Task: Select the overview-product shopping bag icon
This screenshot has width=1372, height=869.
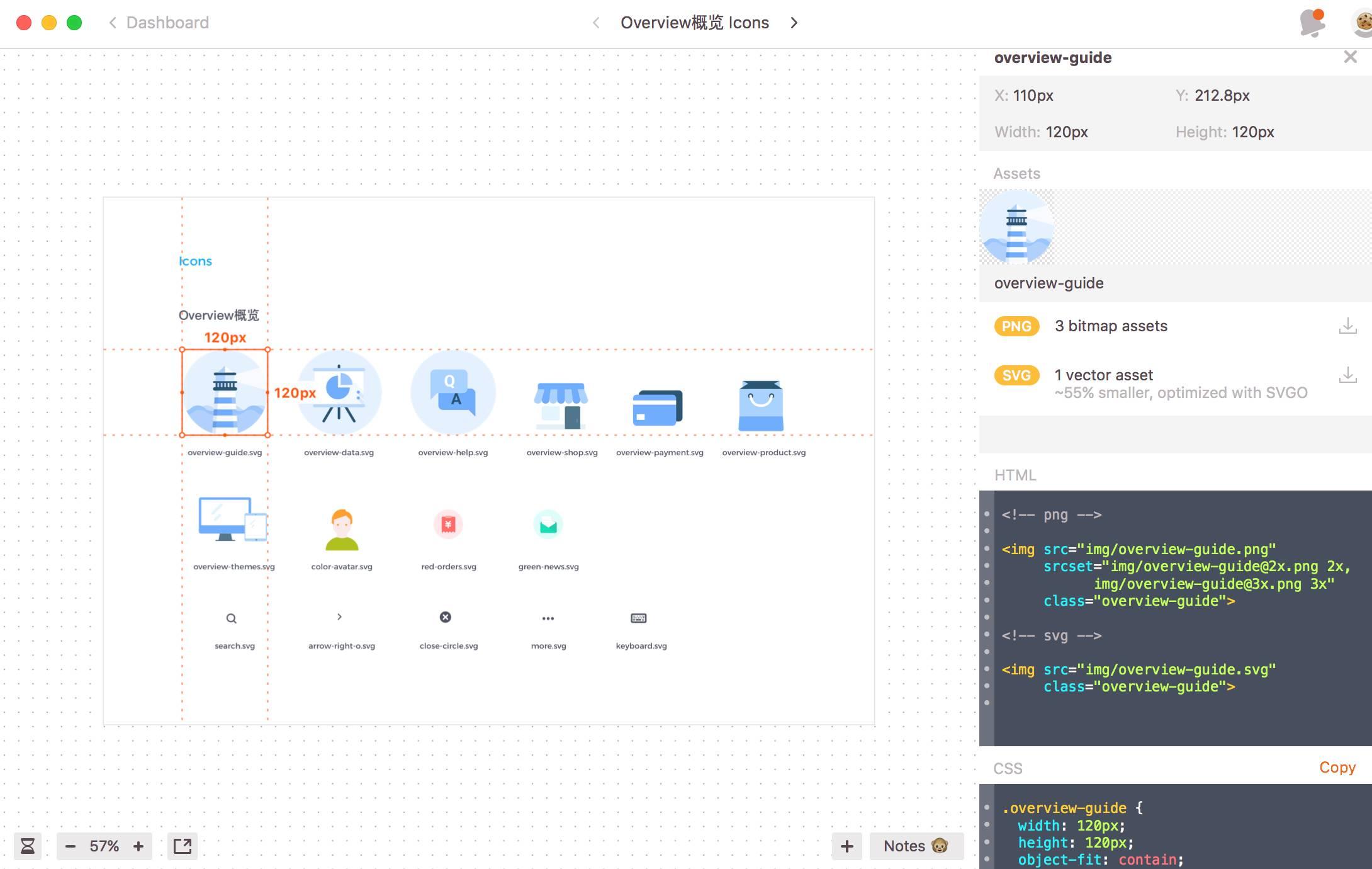Action: tap(761, 406)
